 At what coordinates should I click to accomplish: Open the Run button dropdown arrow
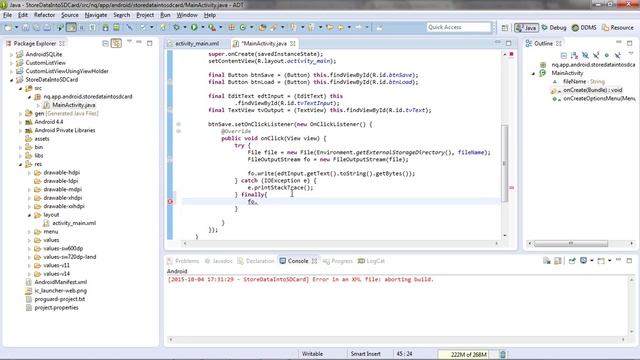[x=202, y=27]
